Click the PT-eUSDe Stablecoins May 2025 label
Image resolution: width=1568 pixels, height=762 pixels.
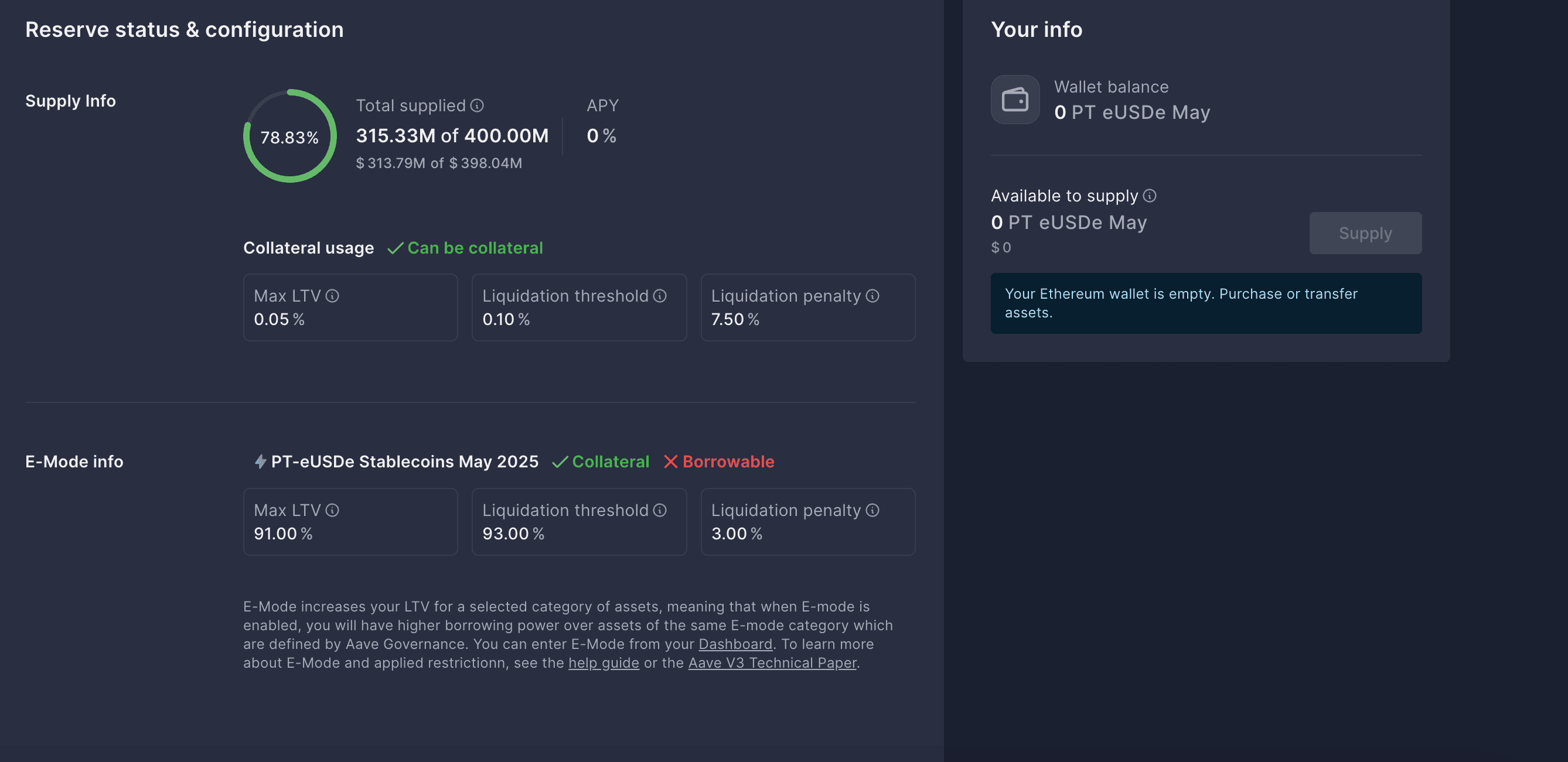(404, 462)
